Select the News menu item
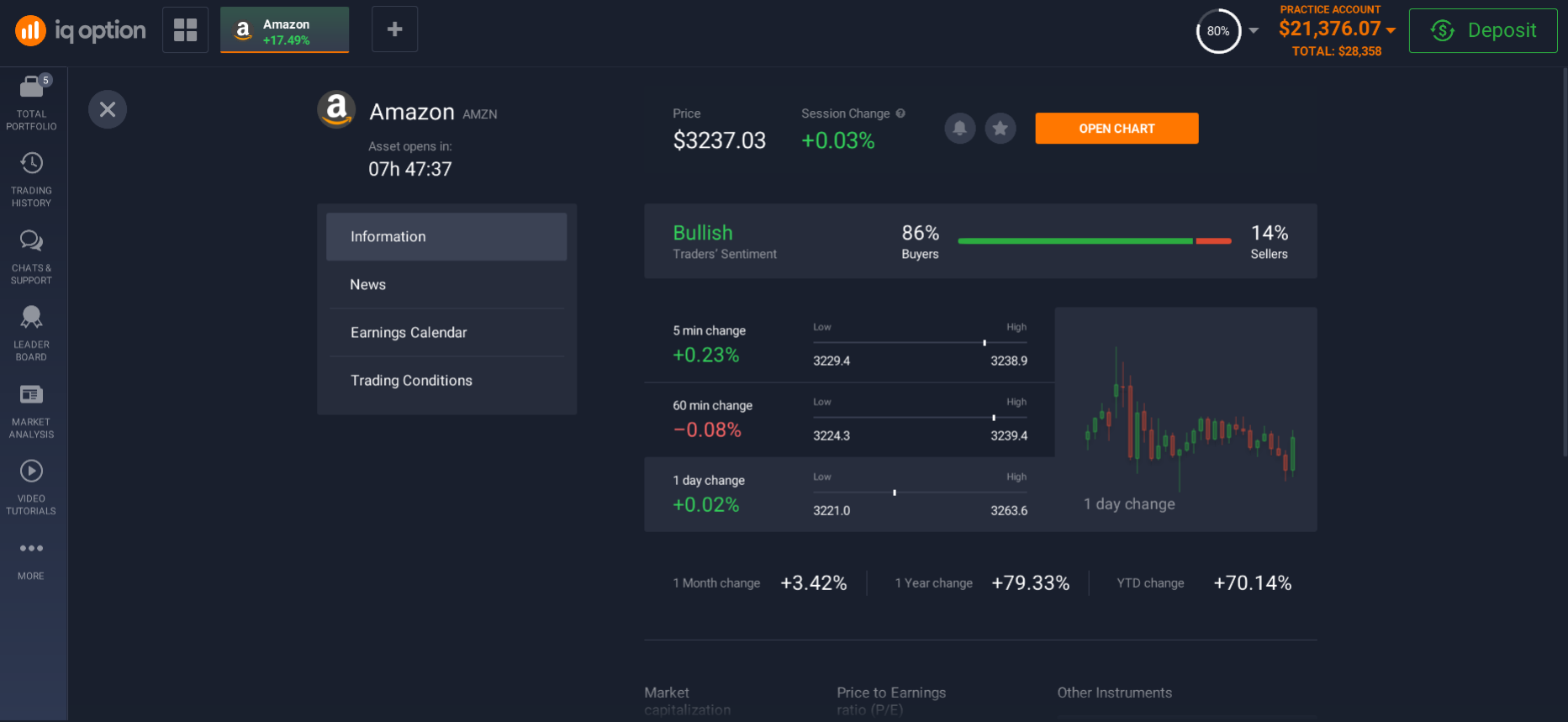 446,285
